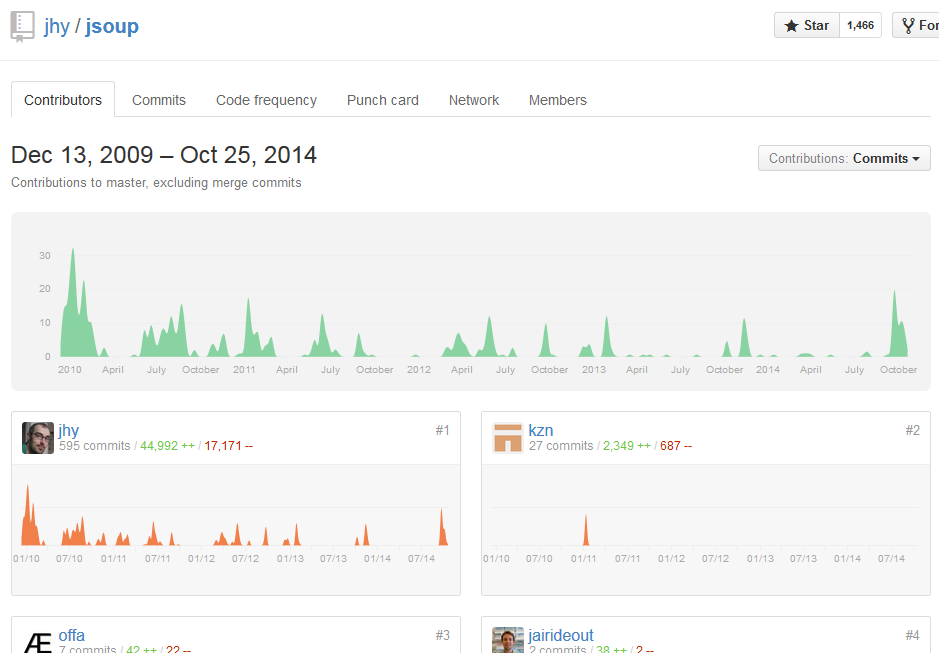Open the jsoup repository link

pos(112,26)
